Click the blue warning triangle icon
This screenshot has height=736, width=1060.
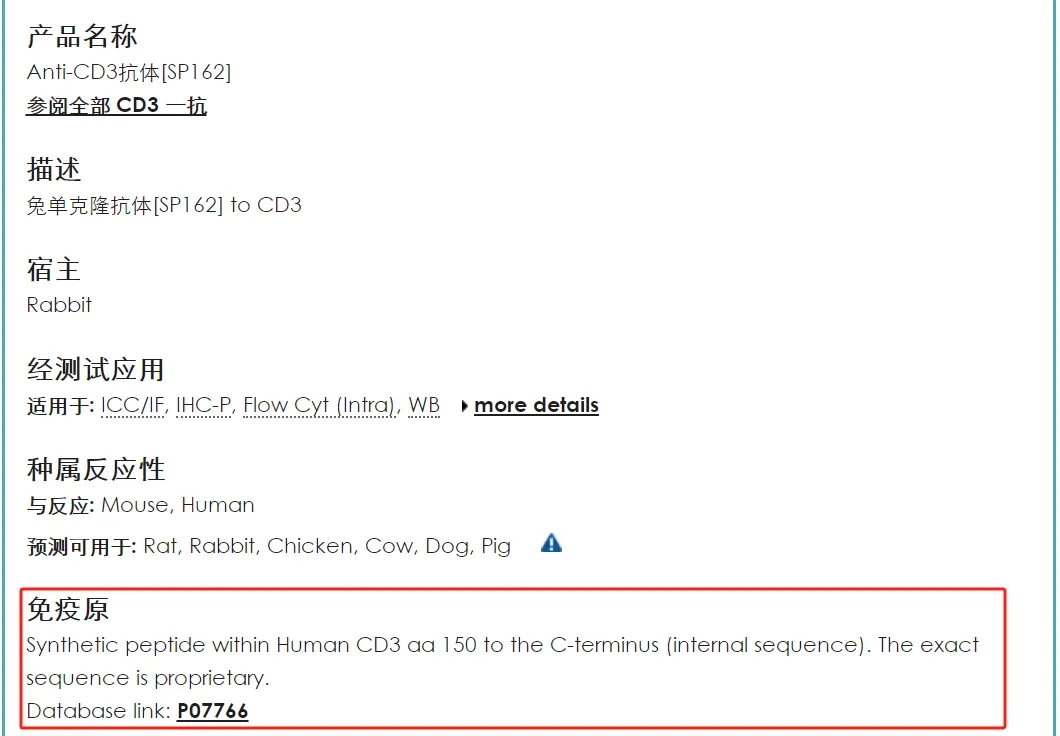click(551, 543)
